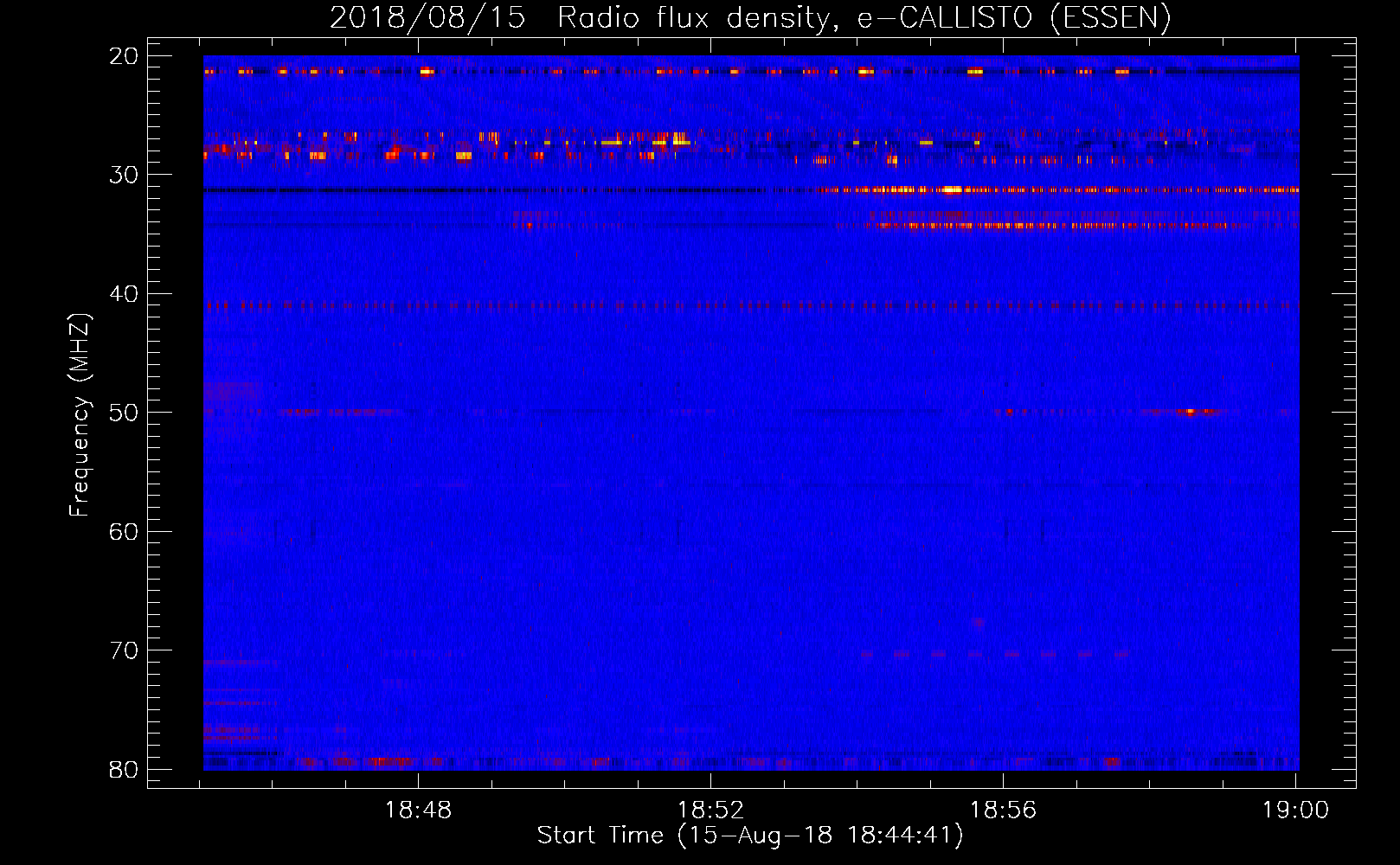Viewport: 1400px width, 865px height.
Task: Click the 80 frequency tick label
Action: pyautogui.click(x=124, y=769)
